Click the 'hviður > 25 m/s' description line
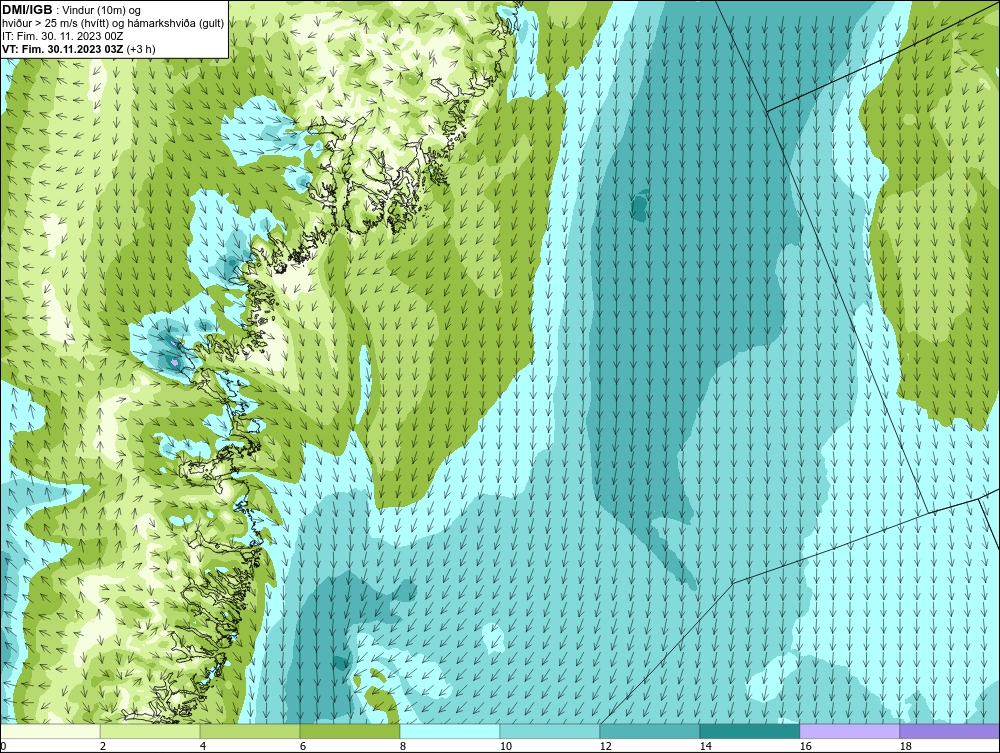This screenshot has width=1000, height=753. click(113, 23)
